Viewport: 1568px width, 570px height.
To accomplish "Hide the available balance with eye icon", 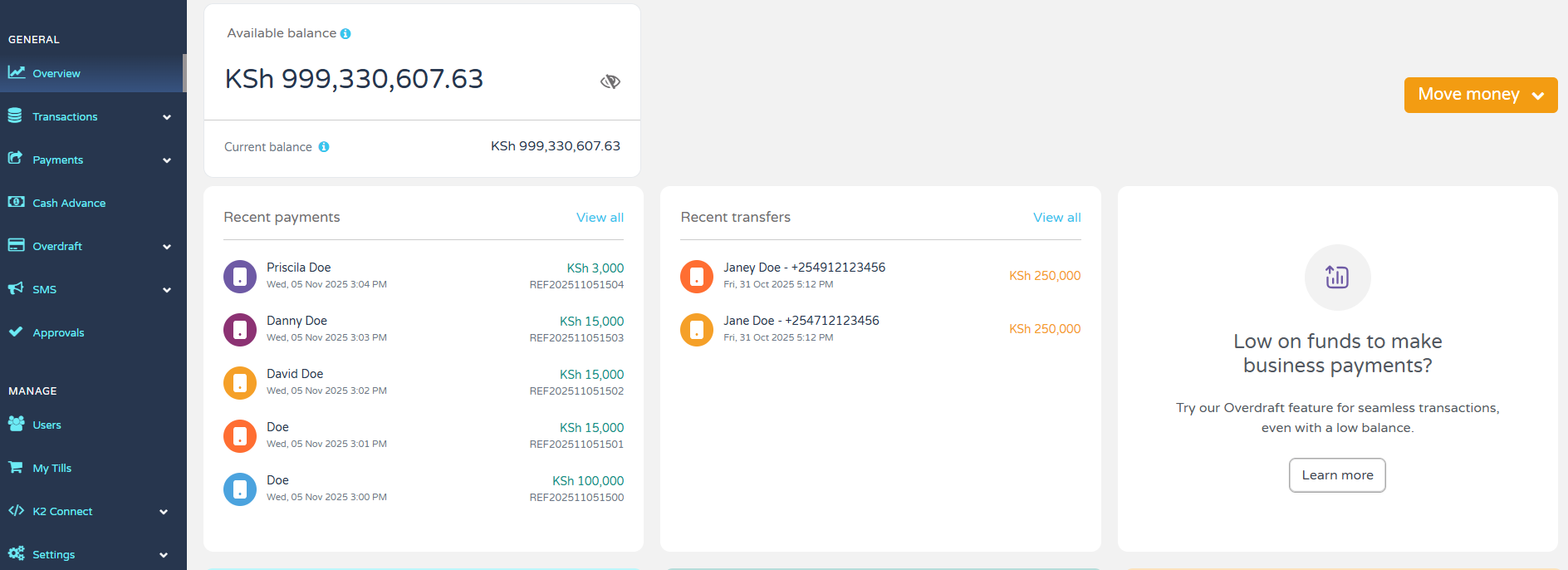I will coord(610,81).
